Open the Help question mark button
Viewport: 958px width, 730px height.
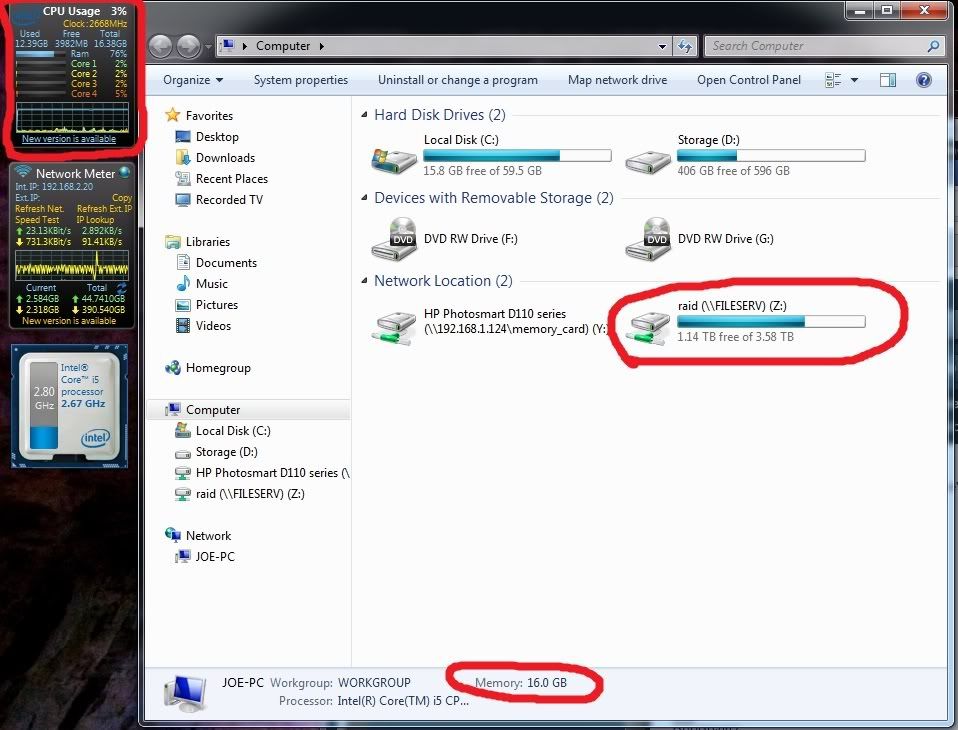pyautogui.click(x=924, y=80)
